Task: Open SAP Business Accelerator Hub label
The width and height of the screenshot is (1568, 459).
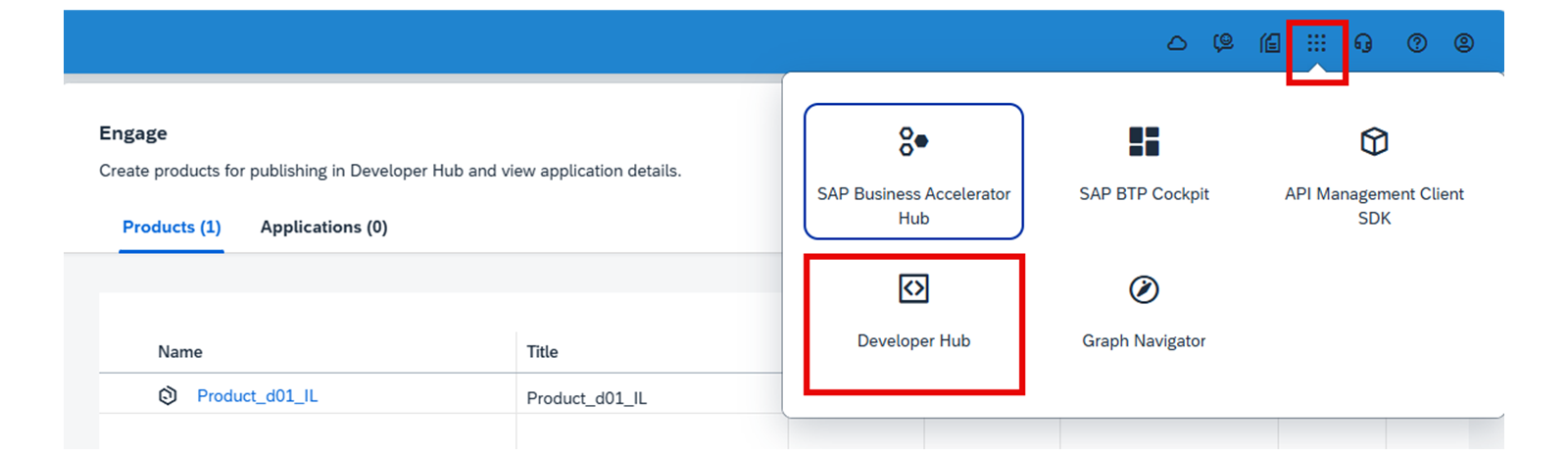Action: click(x=913, y=206)
